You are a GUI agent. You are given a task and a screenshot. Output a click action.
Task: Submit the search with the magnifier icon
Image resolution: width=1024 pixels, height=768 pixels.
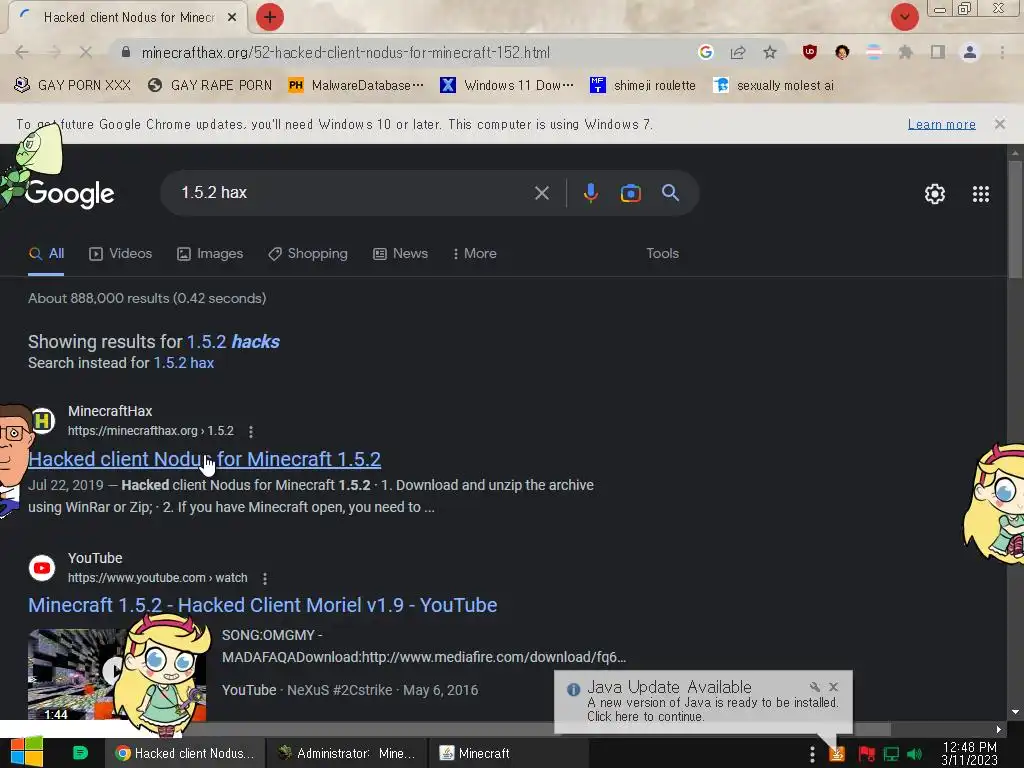tap(670, 193)
